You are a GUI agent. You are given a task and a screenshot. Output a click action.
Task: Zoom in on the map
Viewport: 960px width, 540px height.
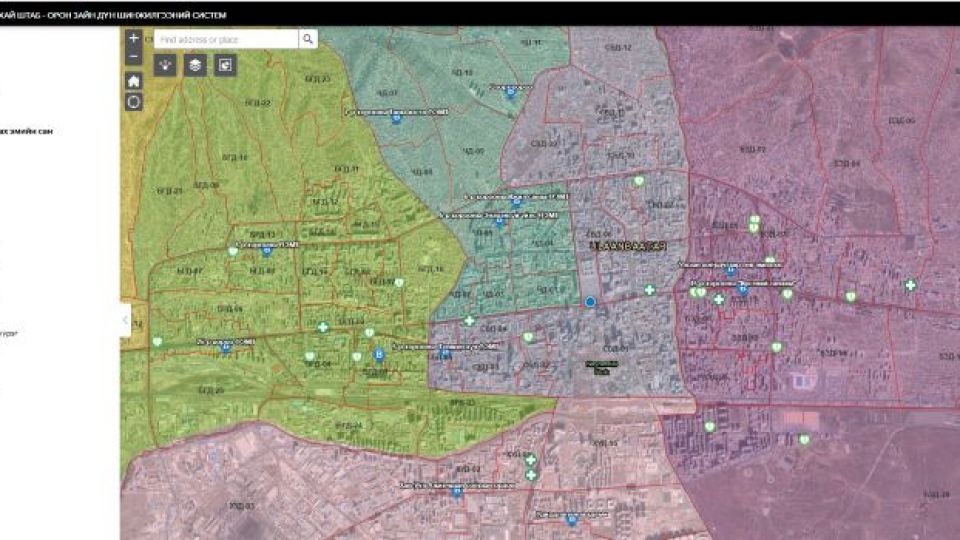pos(133,38)
